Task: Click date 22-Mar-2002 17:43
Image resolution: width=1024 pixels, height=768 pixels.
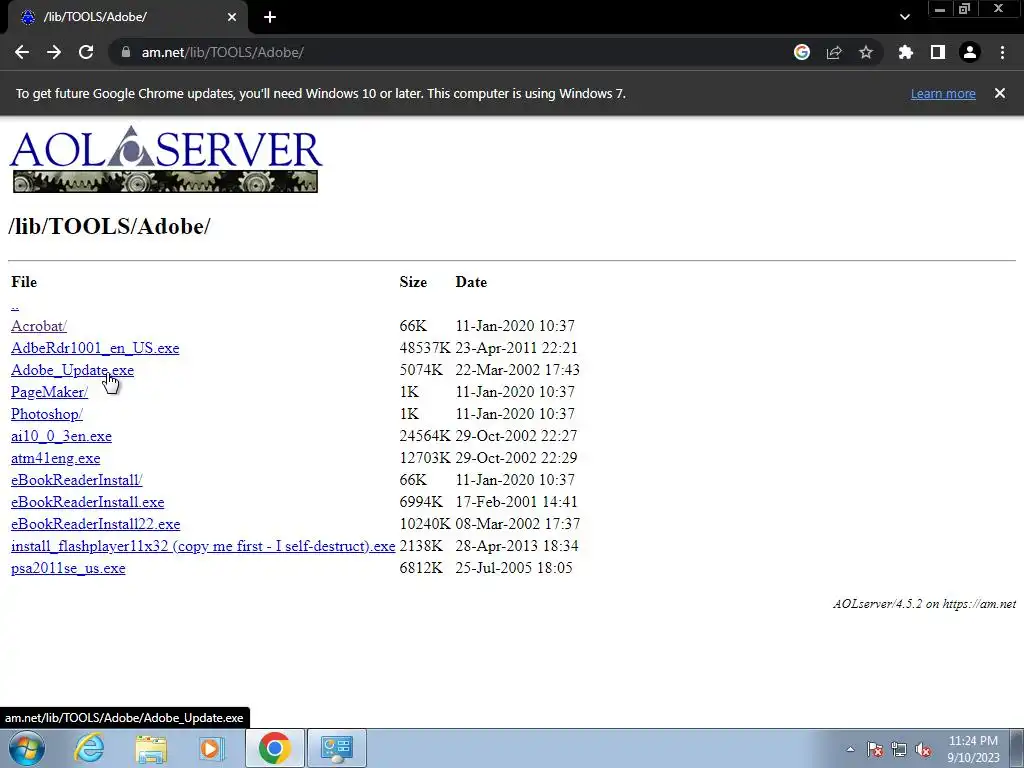Action: pyautogui.click(x=517, y=370)
